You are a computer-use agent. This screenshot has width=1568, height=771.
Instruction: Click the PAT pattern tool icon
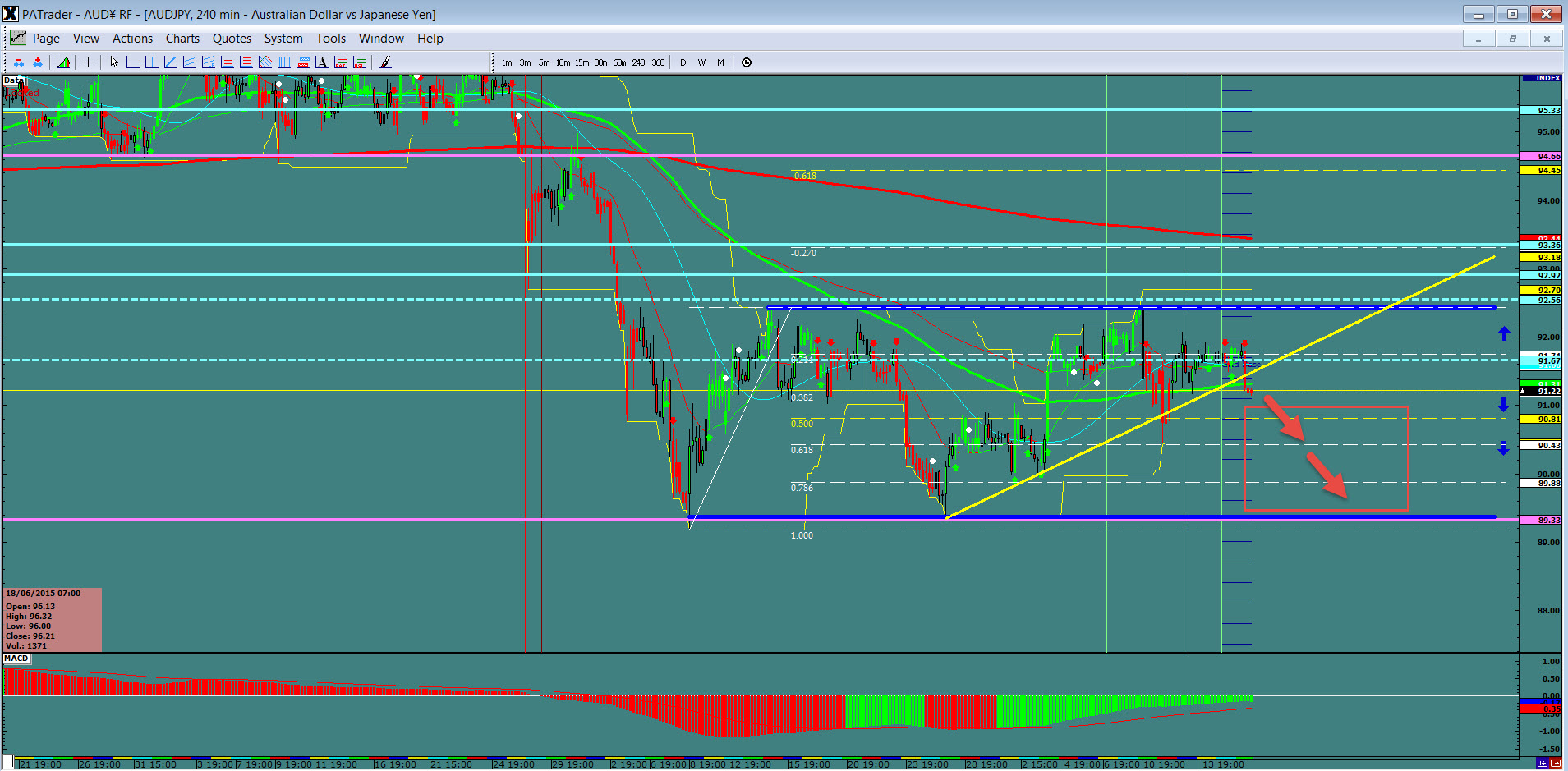340,62
